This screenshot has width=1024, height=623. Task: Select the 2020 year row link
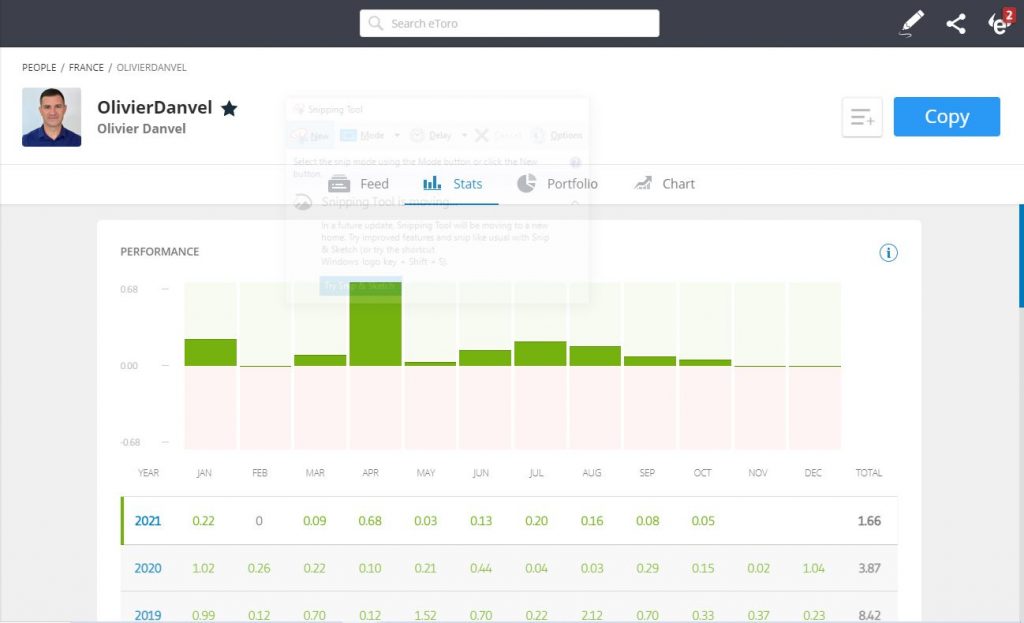148,568
